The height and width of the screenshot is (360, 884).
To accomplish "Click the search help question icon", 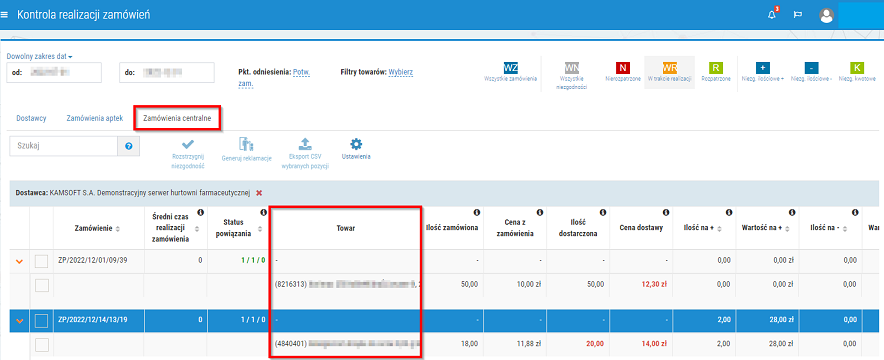I will [x=129, y=146].
